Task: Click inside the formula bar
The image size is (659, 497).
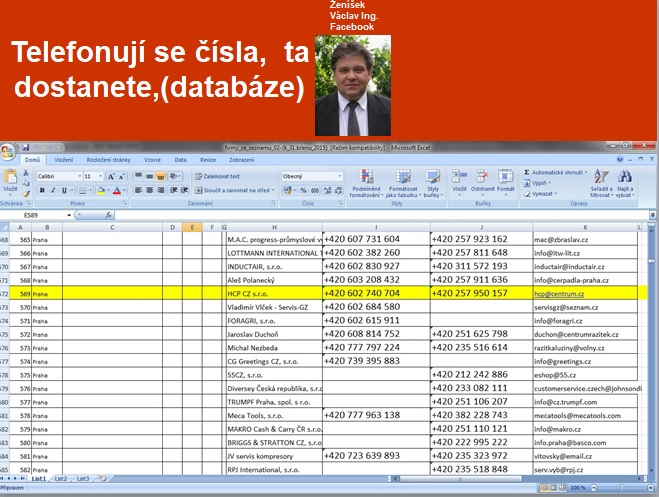Action: point(382,216)
